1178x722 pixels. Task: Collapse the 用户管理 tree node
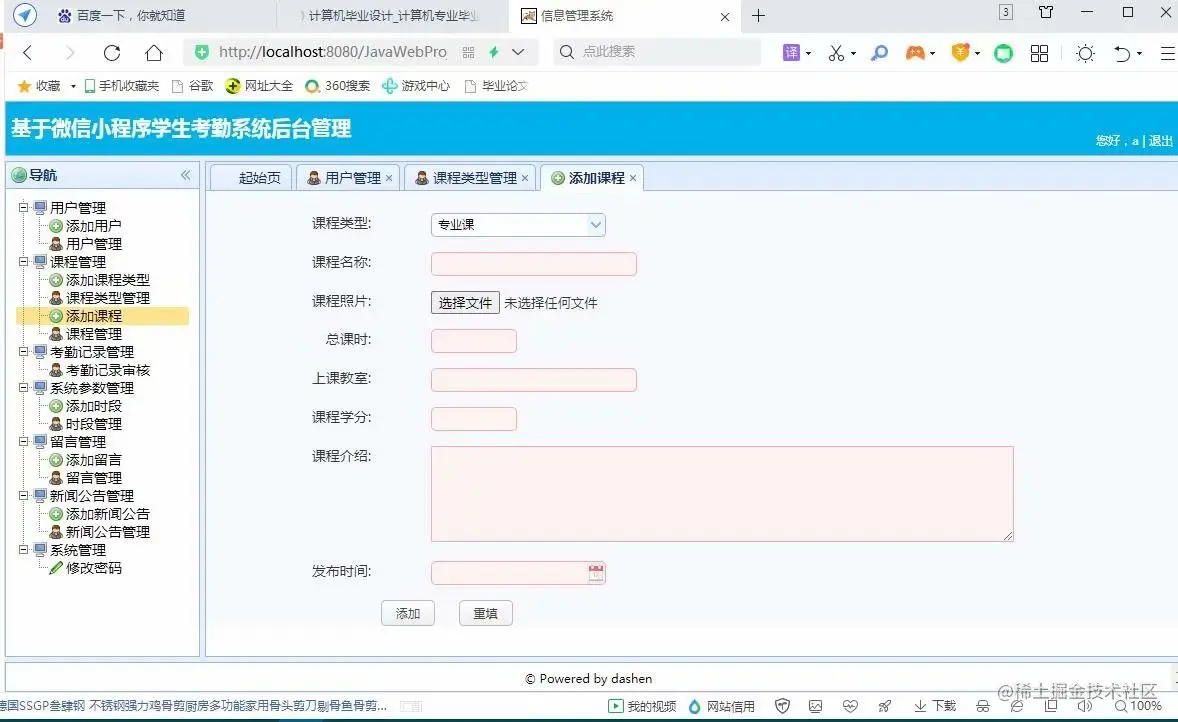point(23,207)
